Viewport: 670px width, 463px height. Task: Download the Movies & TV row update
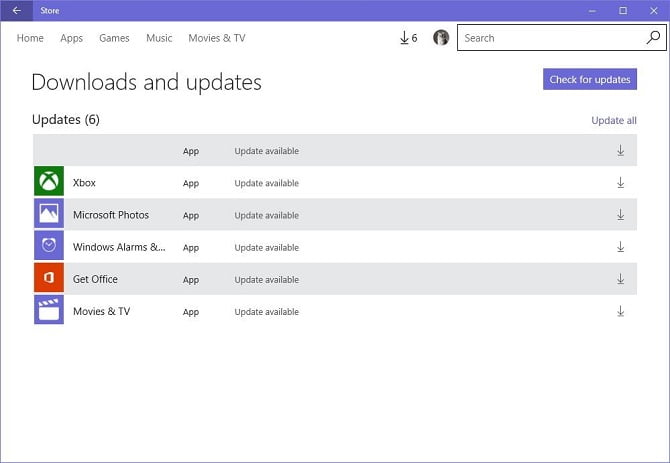click(620, 311)
